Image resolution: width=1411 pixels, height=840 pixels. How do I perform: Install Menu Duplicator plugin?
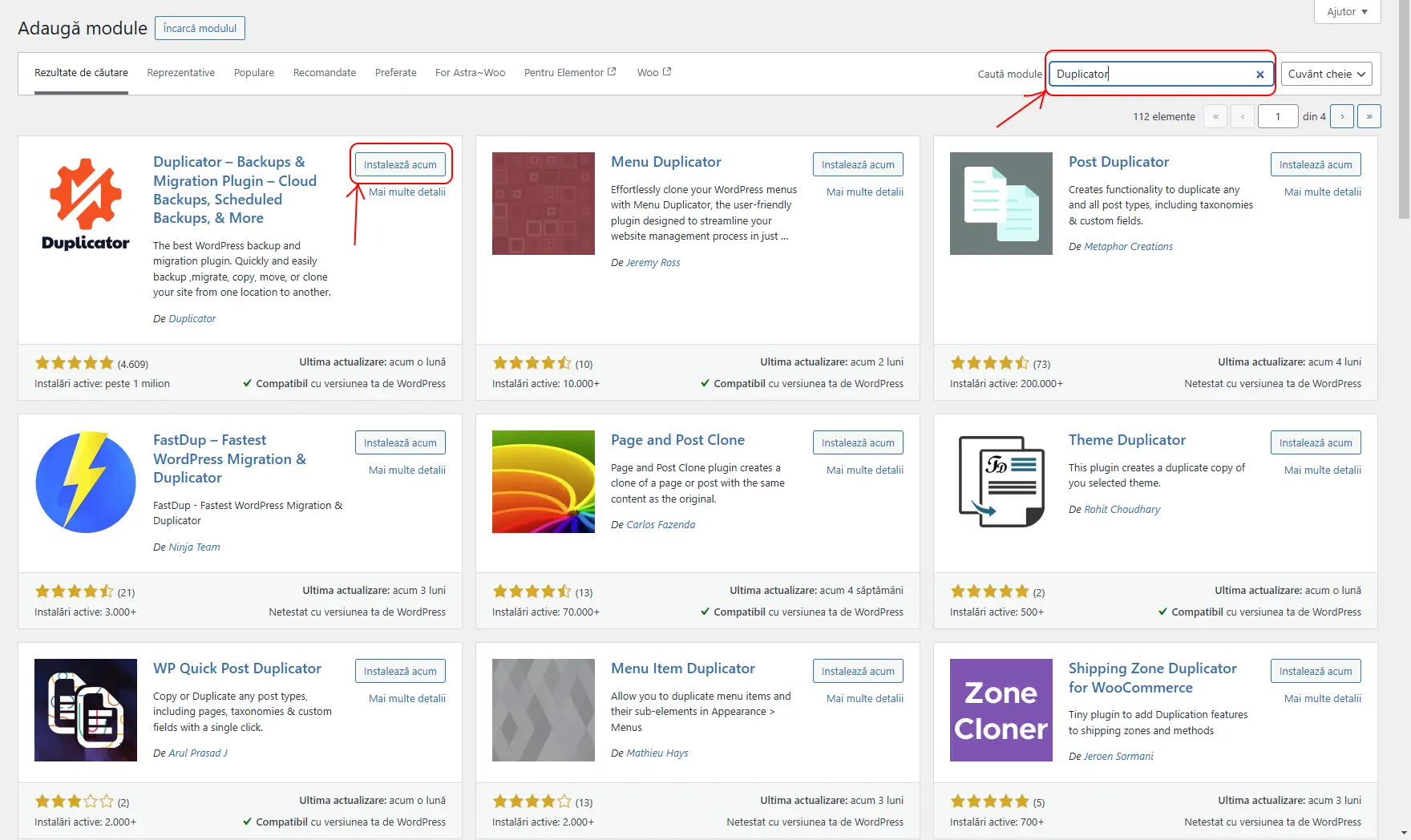tap(858, 164)
